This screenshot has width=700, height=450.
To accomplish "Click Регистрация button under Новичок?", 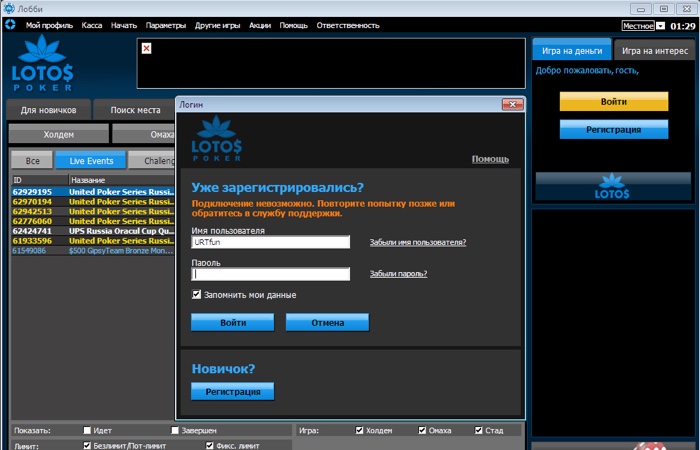I will [233, 392].
